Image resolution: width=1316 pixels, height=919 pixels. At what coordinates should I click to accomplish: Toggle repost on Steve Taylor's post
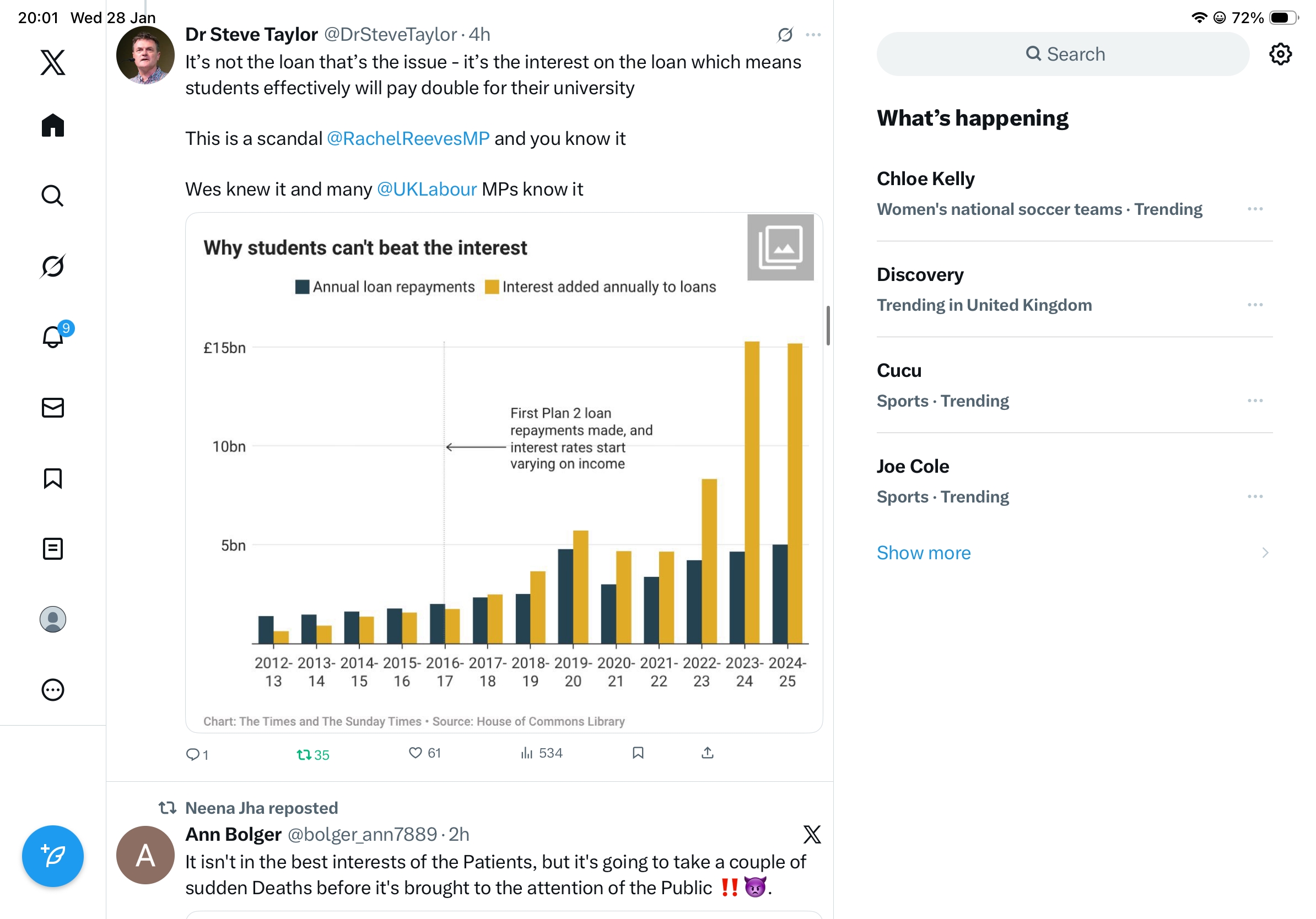pos(304,755)
